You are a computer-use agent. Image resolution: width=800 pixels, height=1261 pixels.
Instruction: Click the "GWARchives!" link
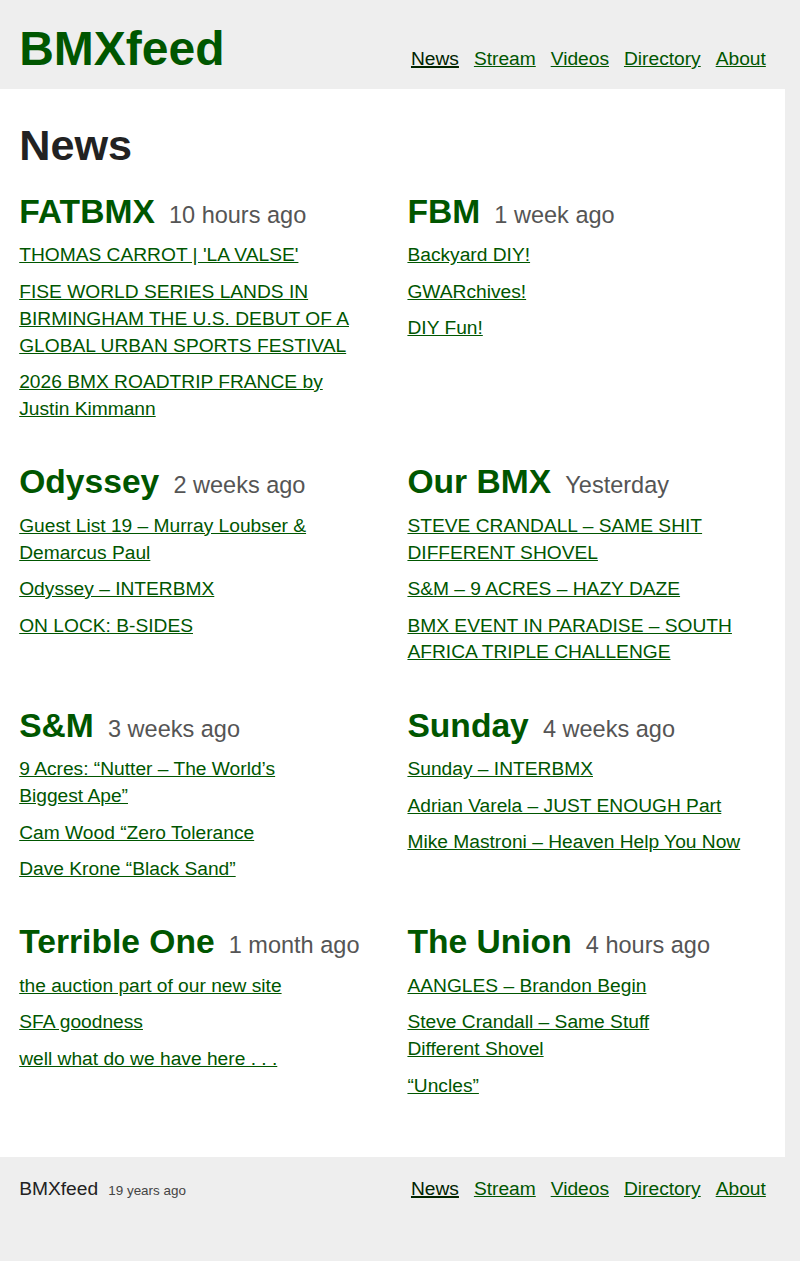[x=466, y=292]
